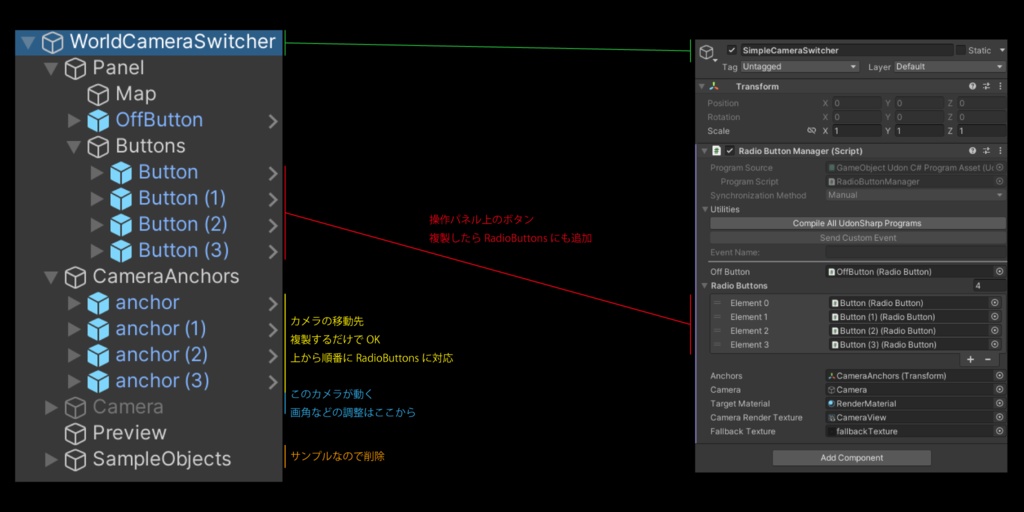The width and height of the screenshot is (1024, 512).
Task: Toggle the SimpleCameraSwitcher active checkbox
Action: pyautogui.click(x=731, y=50)
